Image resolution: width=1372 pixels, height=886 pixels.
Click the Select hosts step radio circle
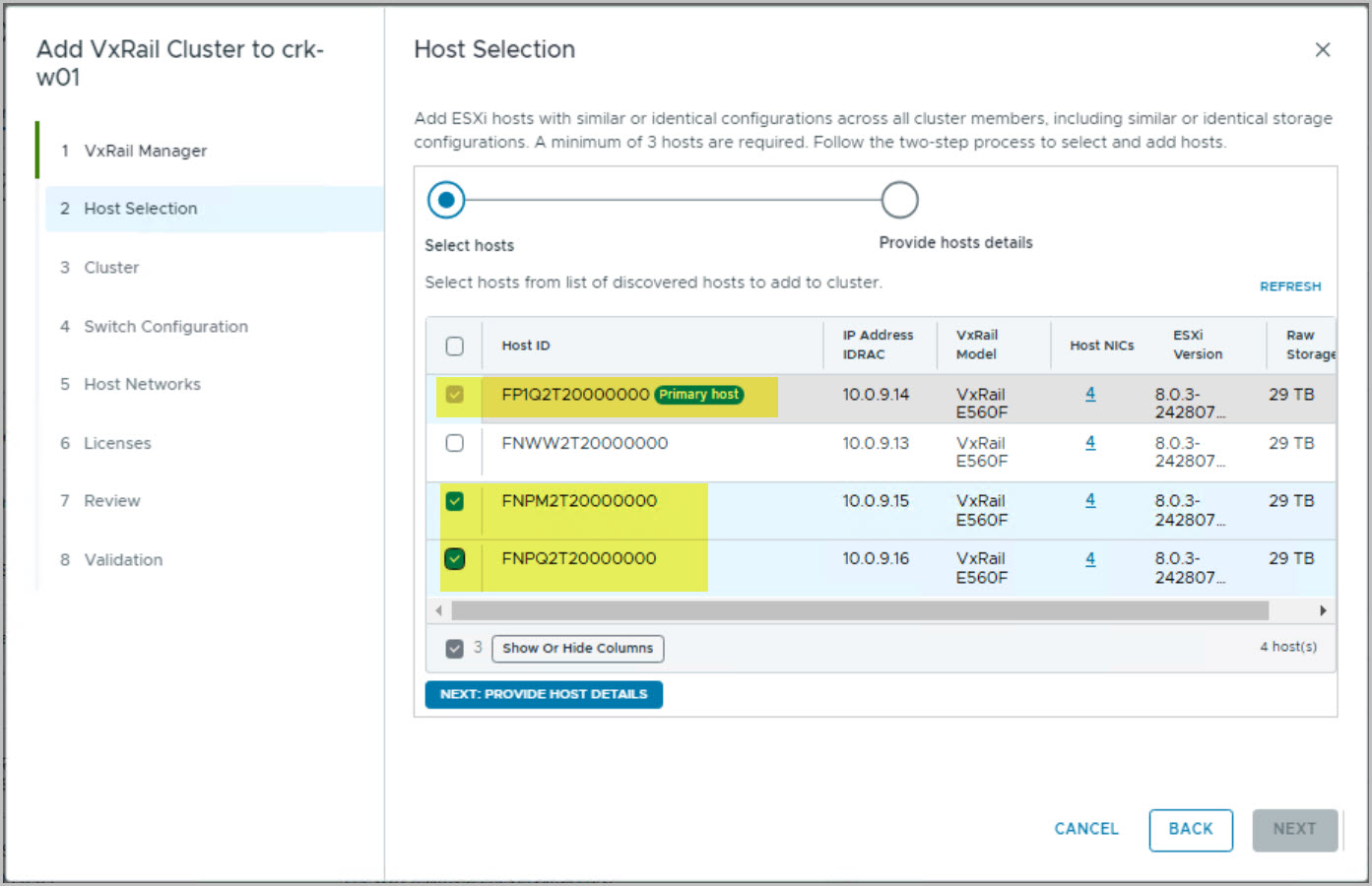coord(446,200)
